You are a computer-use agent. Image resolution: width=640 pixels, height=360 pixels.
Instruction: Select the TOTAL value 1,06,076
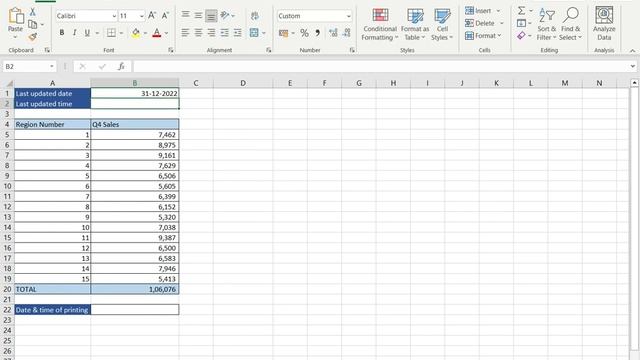pyautogui.click(x=135, y=289)
